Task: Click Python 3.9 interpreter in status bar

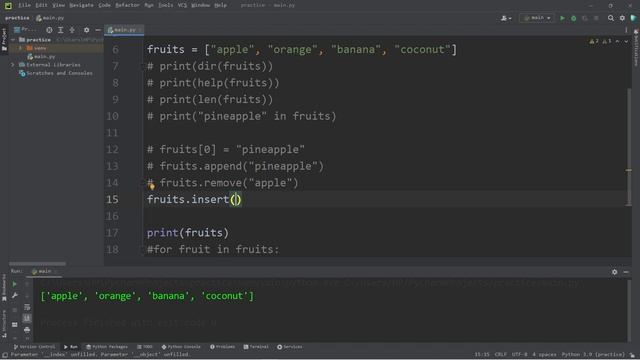Action: point(593,355)
